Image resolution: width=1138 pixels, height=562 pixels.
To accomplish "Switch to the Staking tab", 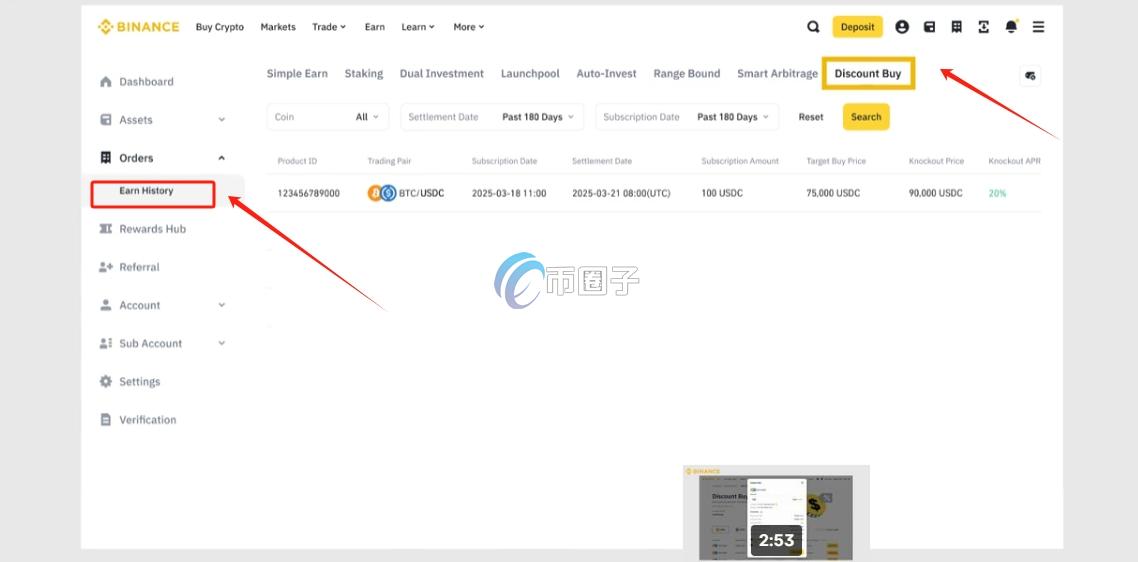I will click(364, 73).
